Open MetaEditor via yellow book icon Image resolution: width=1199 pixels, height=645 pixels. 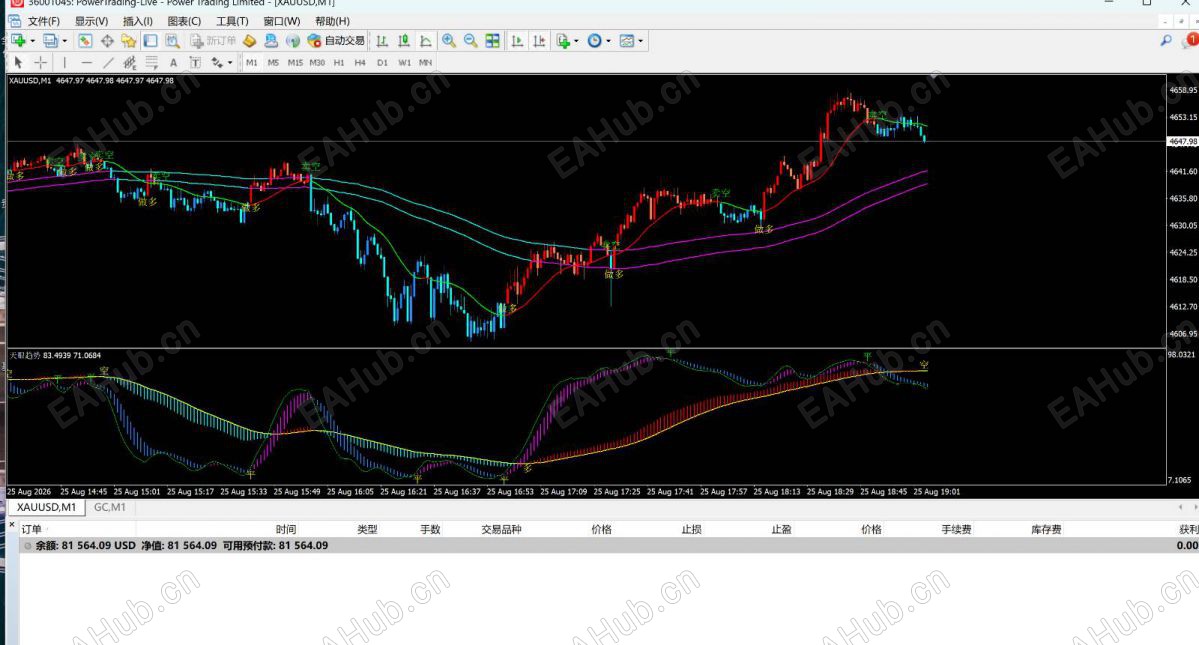tap(249, 41)
